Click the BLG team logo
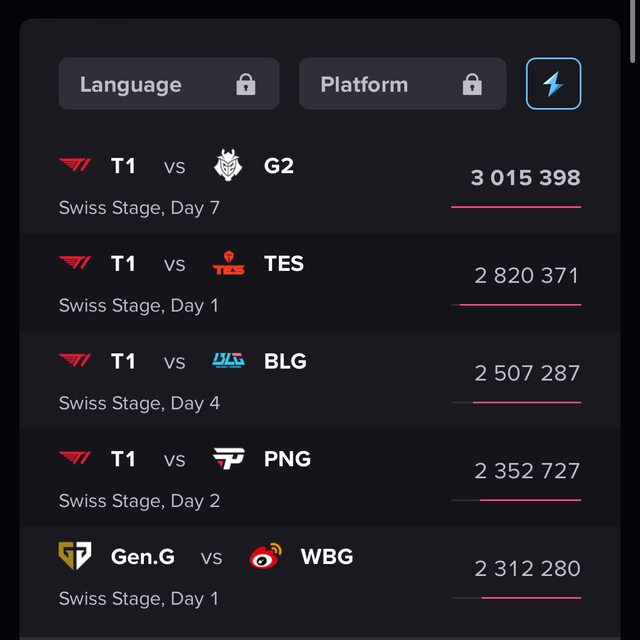 (x=228, y=361)
